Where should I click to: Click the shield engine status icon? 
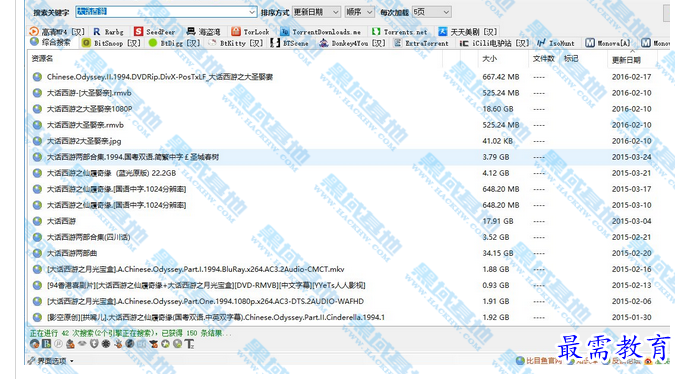coord(94,344)
